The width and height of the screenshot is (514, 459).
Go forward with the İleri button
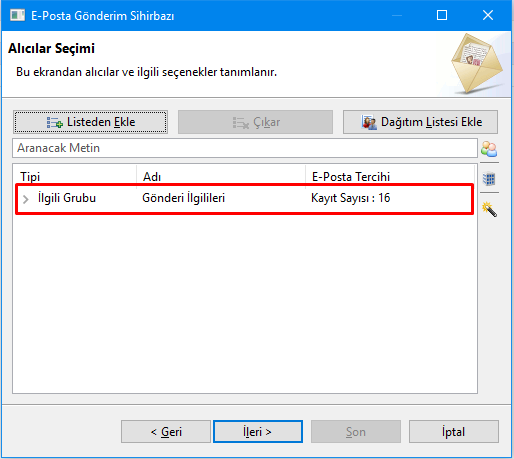[x=258, y=432]
